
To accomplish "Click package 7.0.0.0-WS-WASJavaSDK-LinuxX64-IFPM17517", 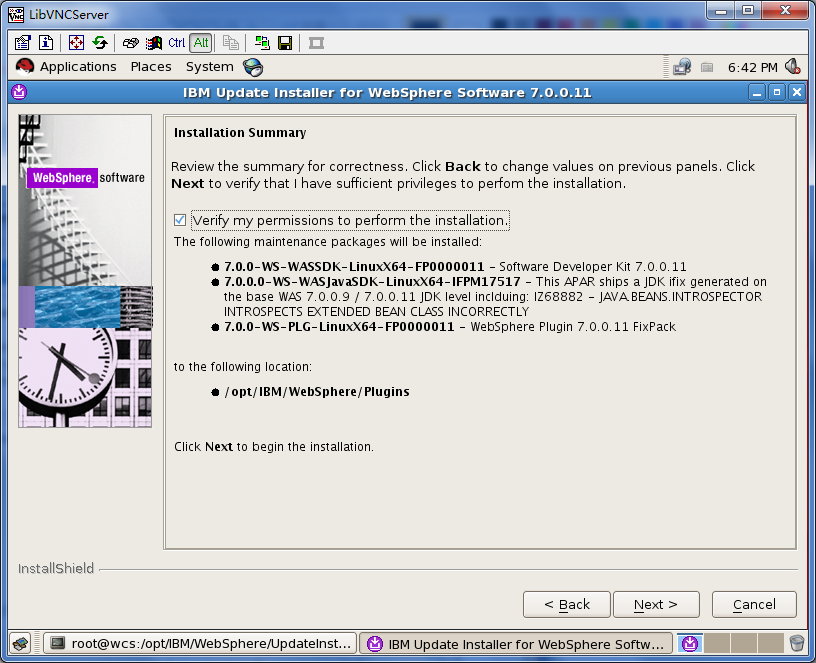I will pos(372,282).
